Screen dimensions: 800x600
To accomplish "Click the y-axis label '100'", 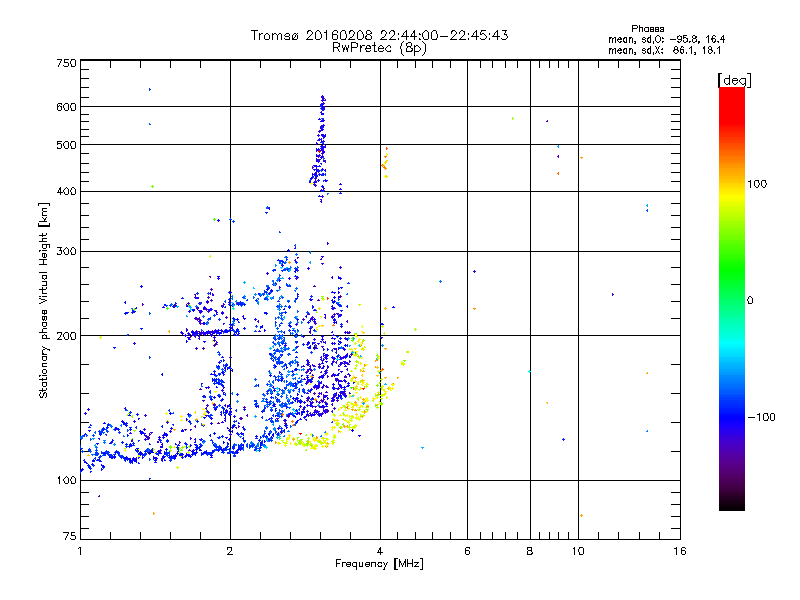I will [66, 481].
